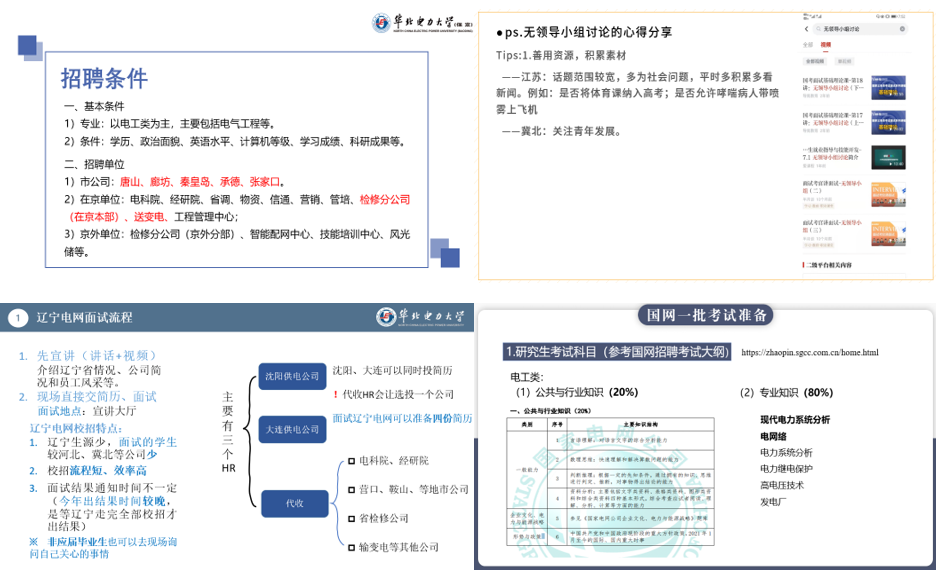Click the 电力继电保护 subject text
Screen dimensions: 936x570
(786, 469)
